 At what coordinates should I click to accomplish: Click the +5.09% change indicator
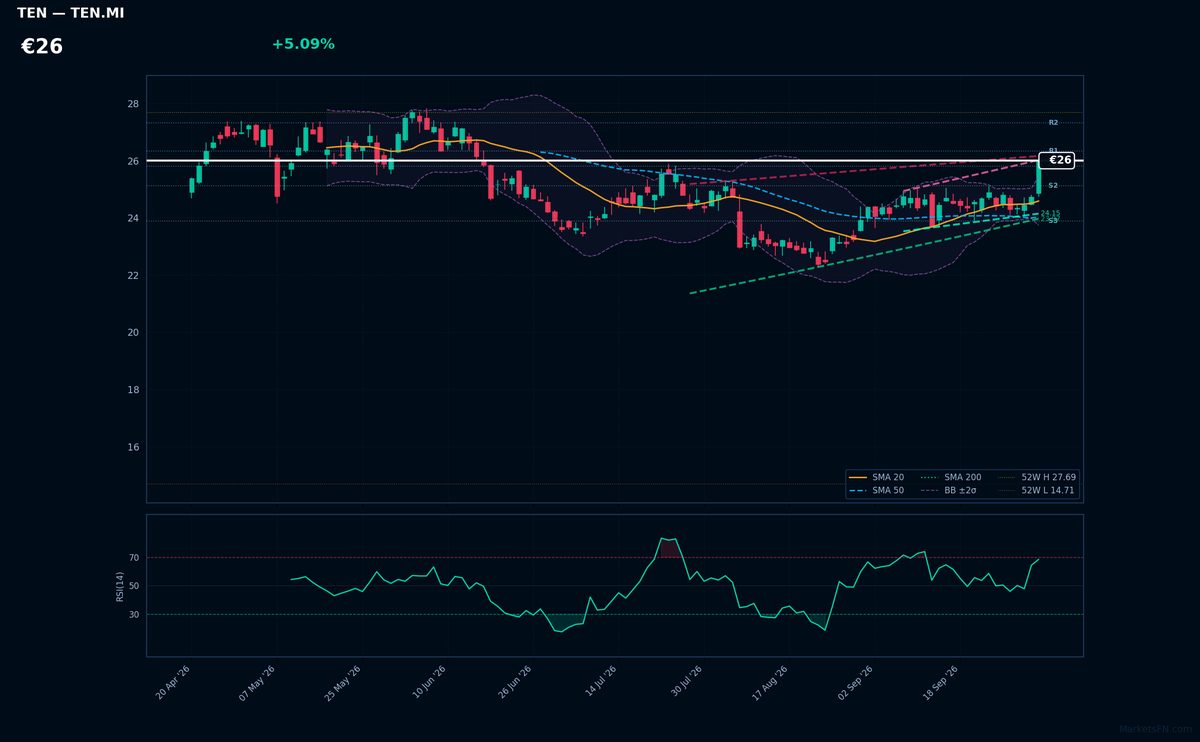click(303, 44)
